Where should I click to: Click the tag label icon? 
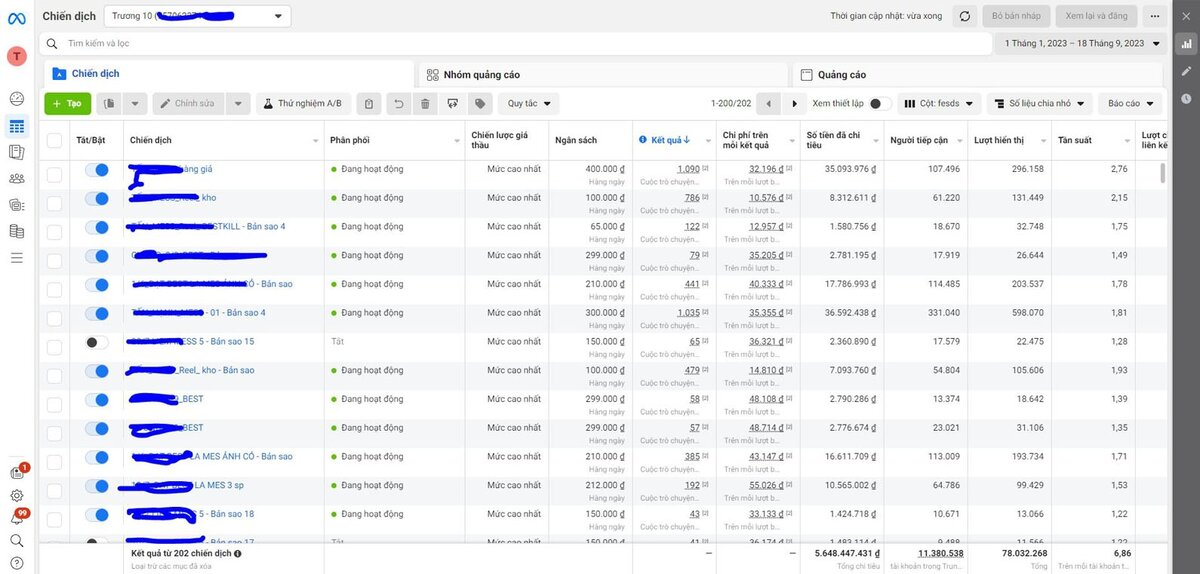[480, 103]
